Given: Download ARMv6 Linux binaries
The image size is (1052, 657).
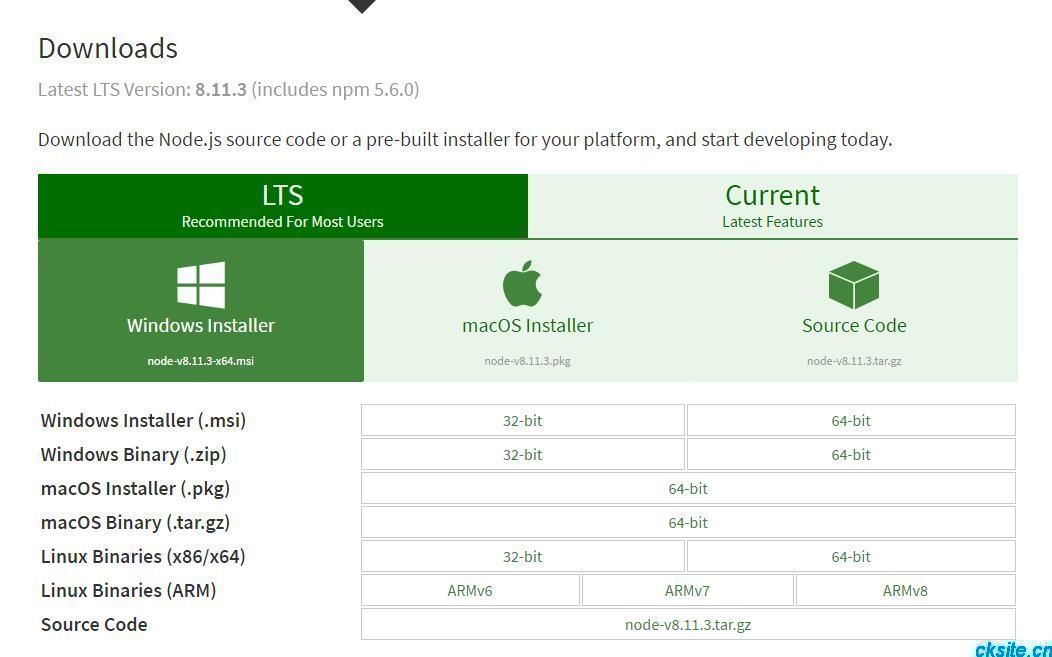Looking at the screenshot, I should click(470, 591).
